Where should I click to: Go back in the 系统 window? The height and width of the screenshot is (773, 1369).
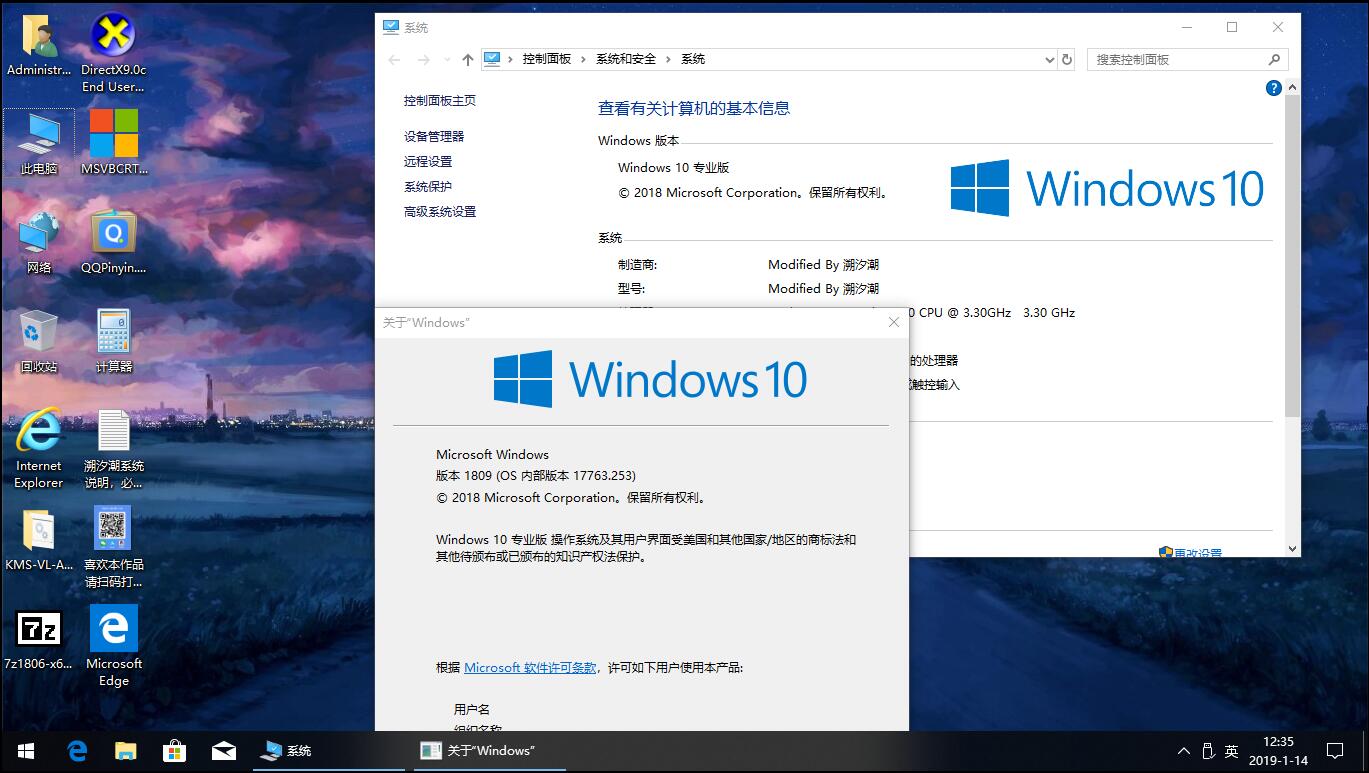(394, 60)
